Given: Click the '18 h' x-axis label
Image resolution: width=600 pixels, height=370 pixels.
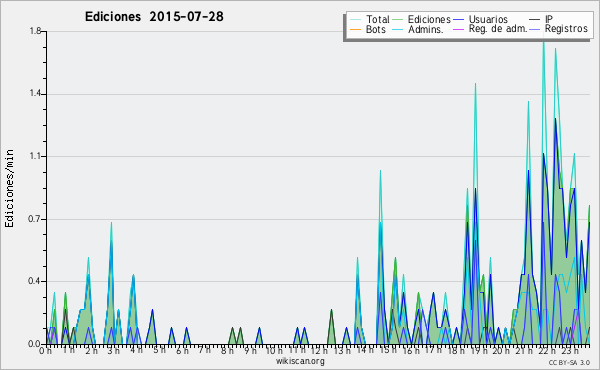Looking at the screenshot, I should click(x=456, y=350).
